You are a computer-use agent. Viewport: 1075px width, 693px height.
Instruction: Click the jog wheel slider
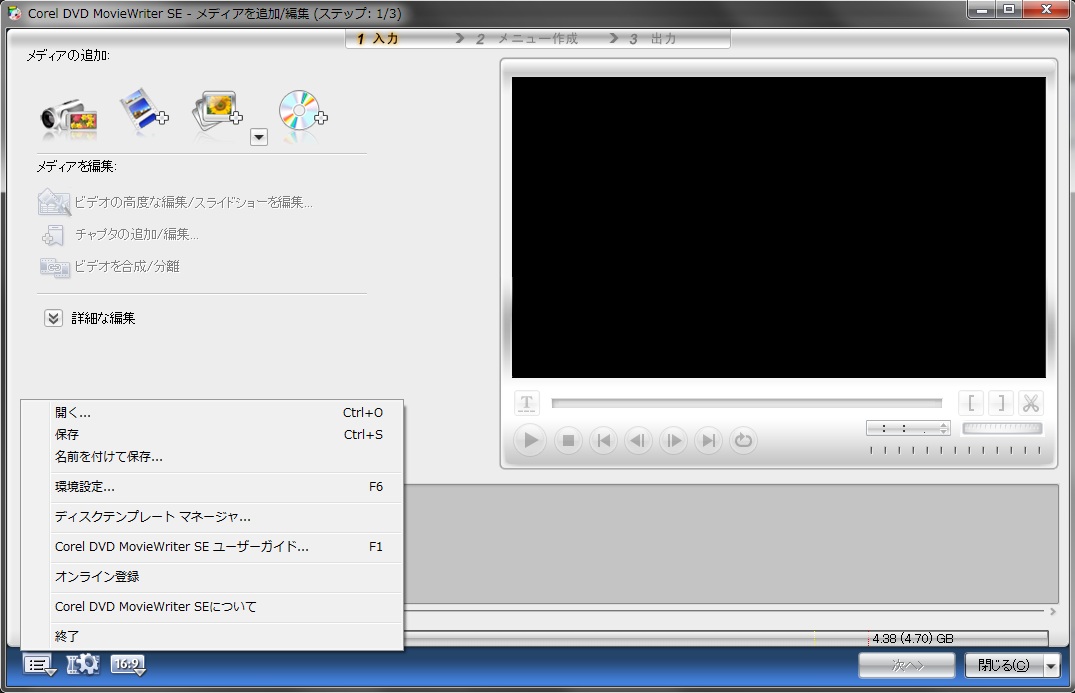[1002, 428]
